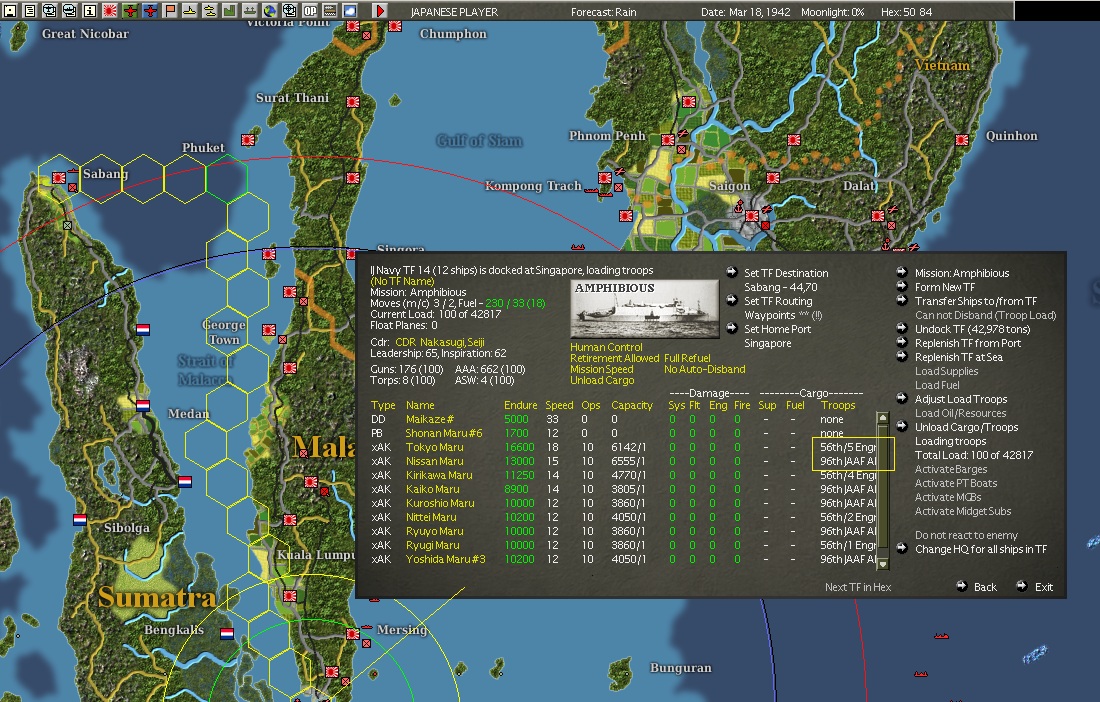
Task: Click the double yellow ships toolbar icon
Action: pos(210,11)
